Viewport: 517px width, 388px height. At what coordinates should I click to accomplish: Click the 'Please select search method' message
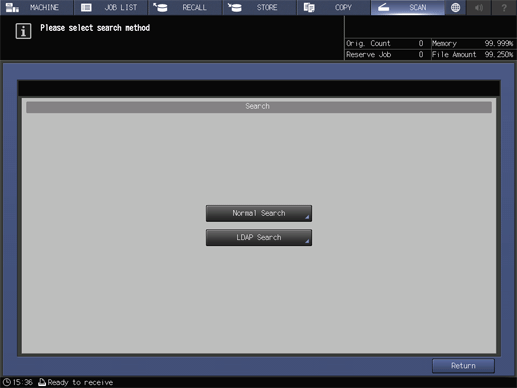(x=95, y=28)
